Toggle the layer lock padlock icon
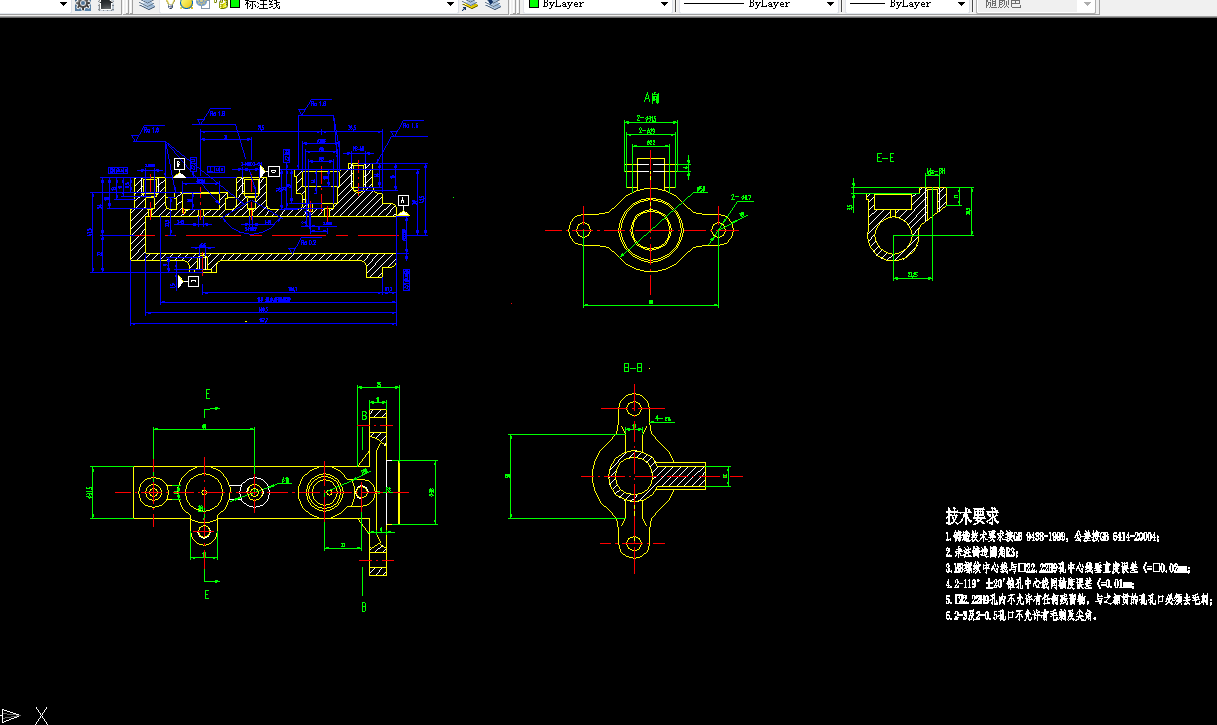This screenshot has width=1217, height=725. [222, 4]
